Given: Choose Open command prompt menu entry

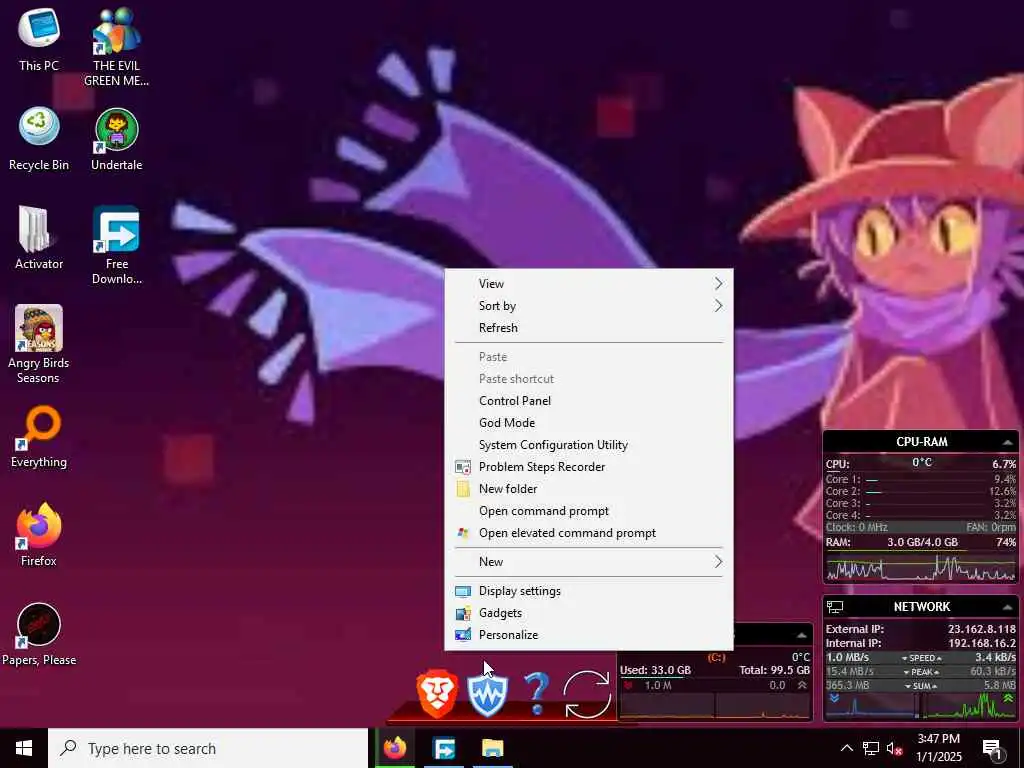Looking at the screenshot, I should [588, 511].
